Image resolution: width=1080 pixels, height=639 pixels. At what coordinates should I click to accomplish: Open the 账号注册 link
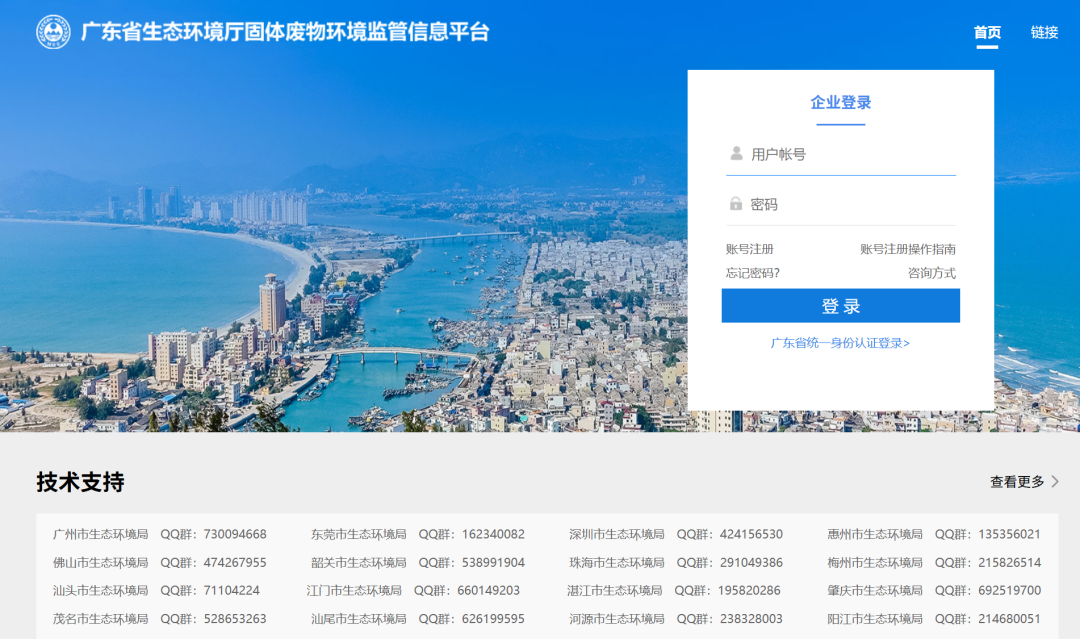coord(749,249)
